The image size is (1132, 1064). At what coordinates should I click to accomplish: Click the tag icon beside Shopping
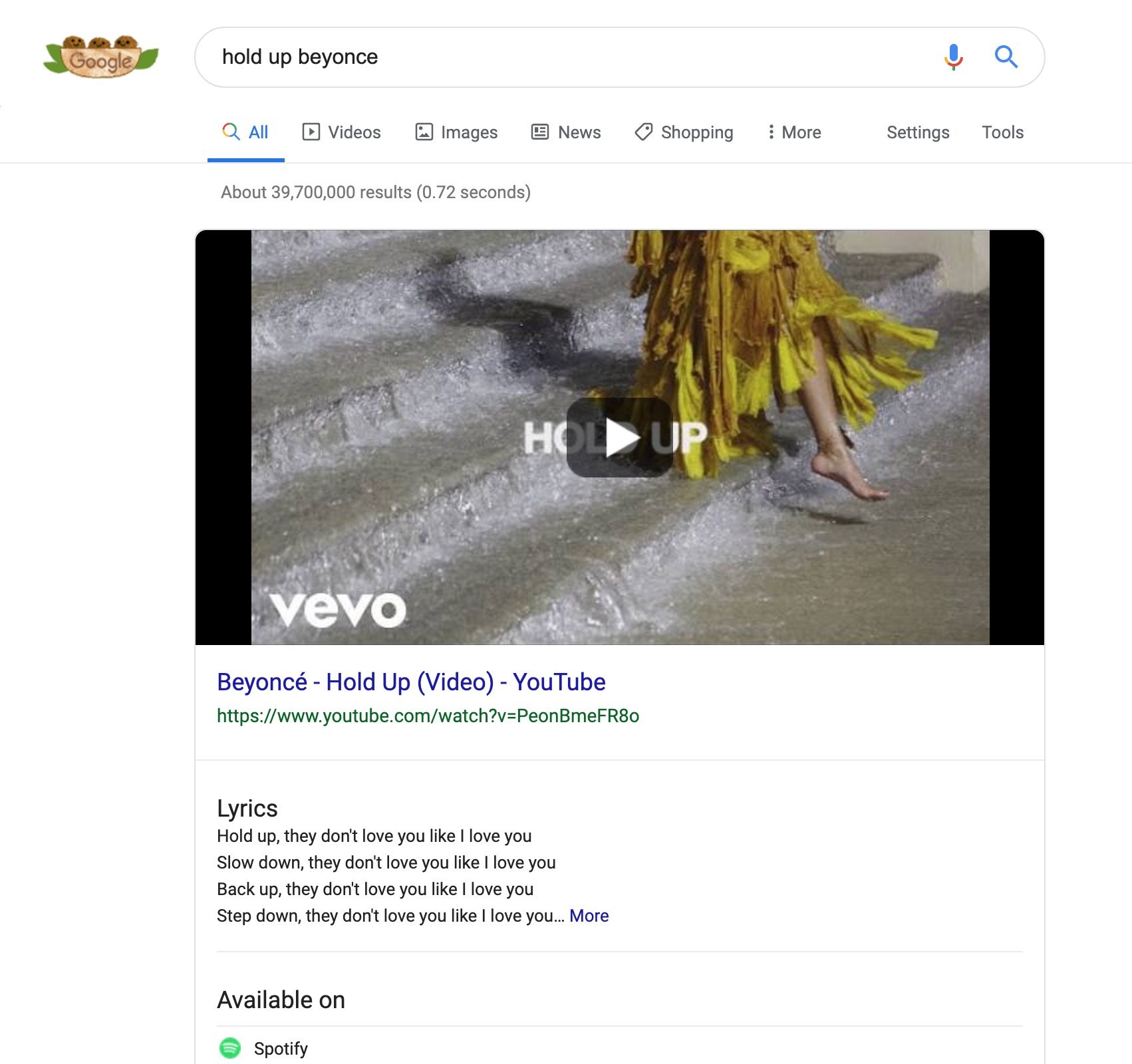642,132
